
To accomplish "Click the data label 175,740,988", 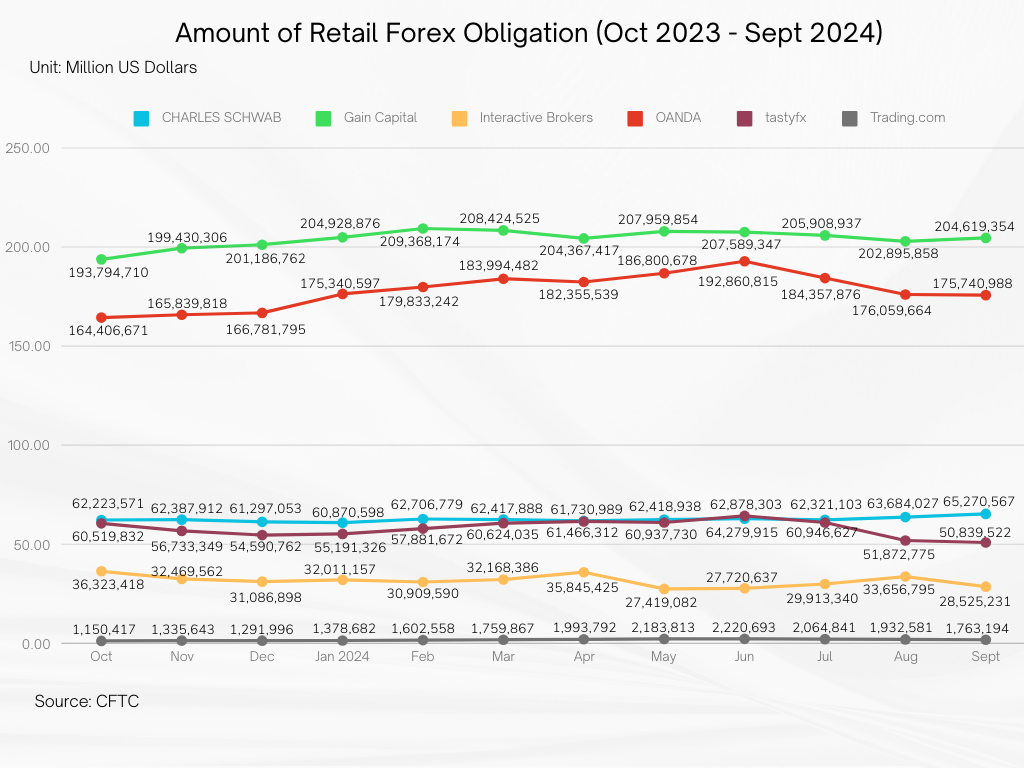I will click(x=972, y=283).
